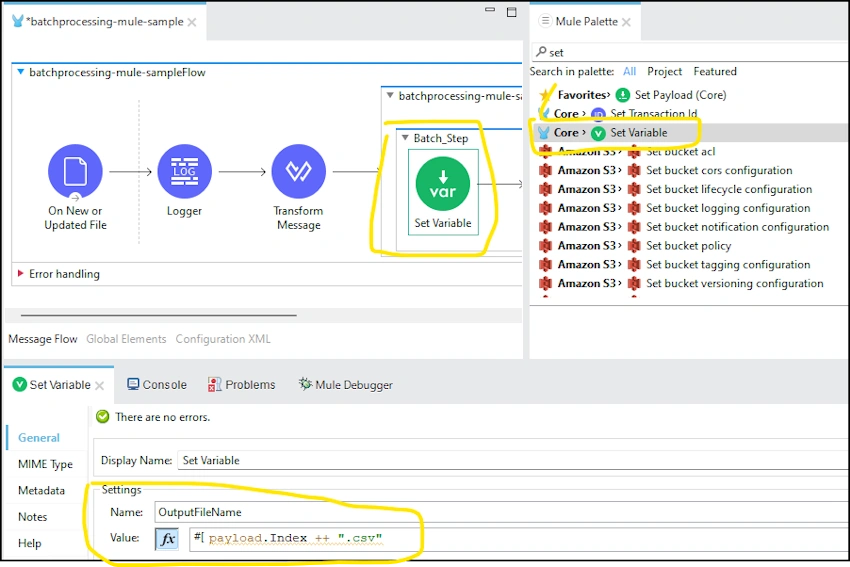Close the batchprocessing-mule-sample editor tab
The image size is (850, 567).
[192, 22]
